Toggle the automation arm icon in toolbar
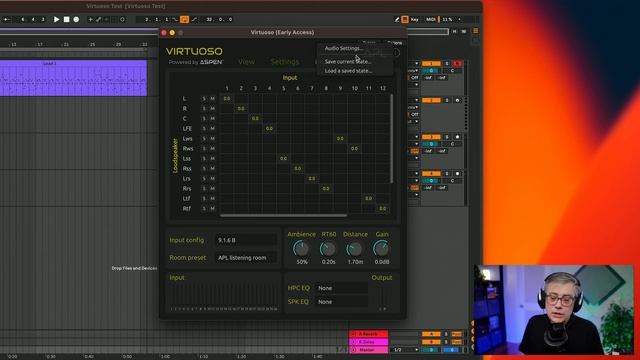 click(98, 19)
